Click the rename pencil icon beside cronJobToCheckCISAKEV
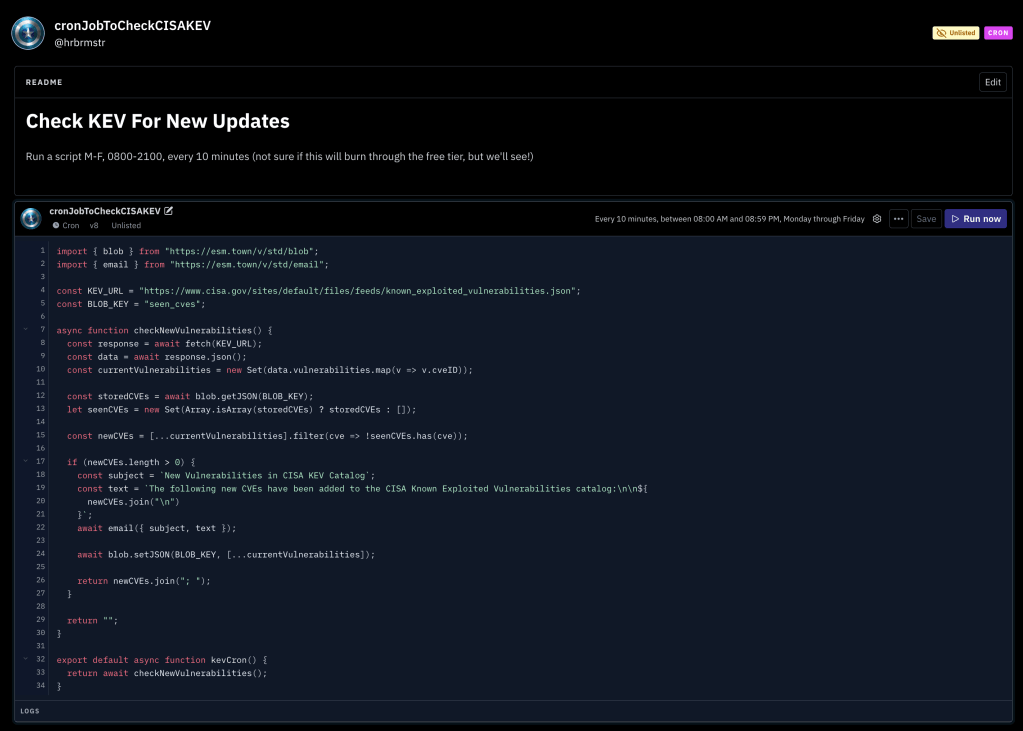The width and height of the screenshot is (1023, 731). 169,211
